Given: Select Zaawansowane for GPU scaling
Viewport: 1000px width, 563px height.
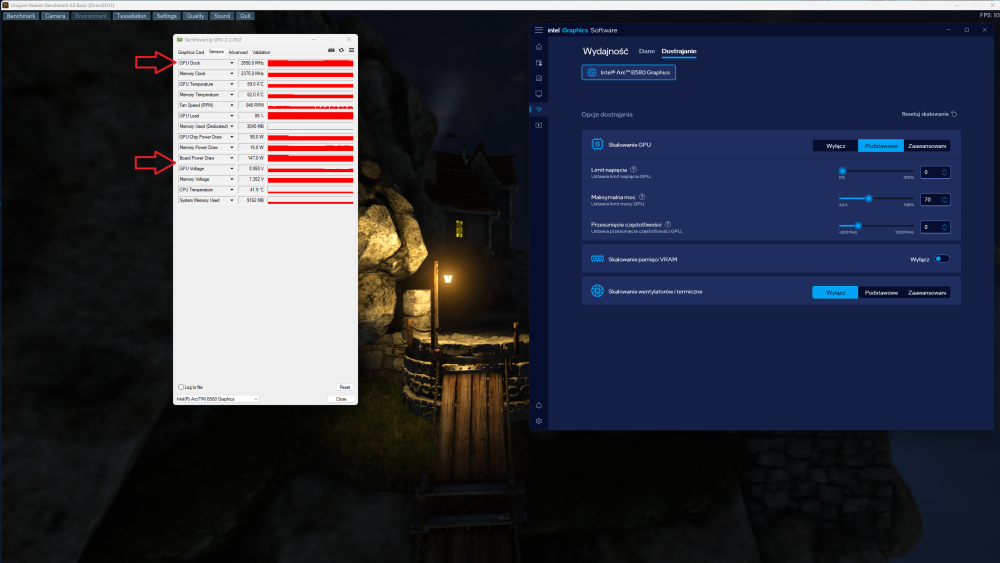Looking at the screenshot, I should click(927, 146).
